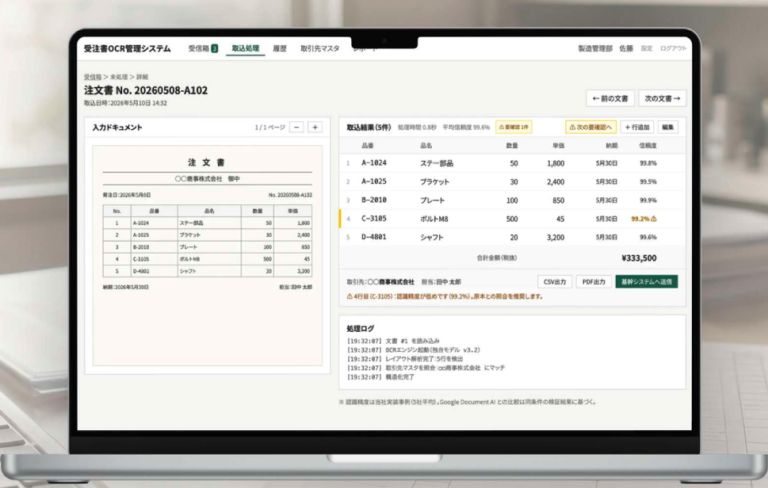Click the 構造化完了 log line
Screen dimensions: 768x488
click(x=380, y=377)
